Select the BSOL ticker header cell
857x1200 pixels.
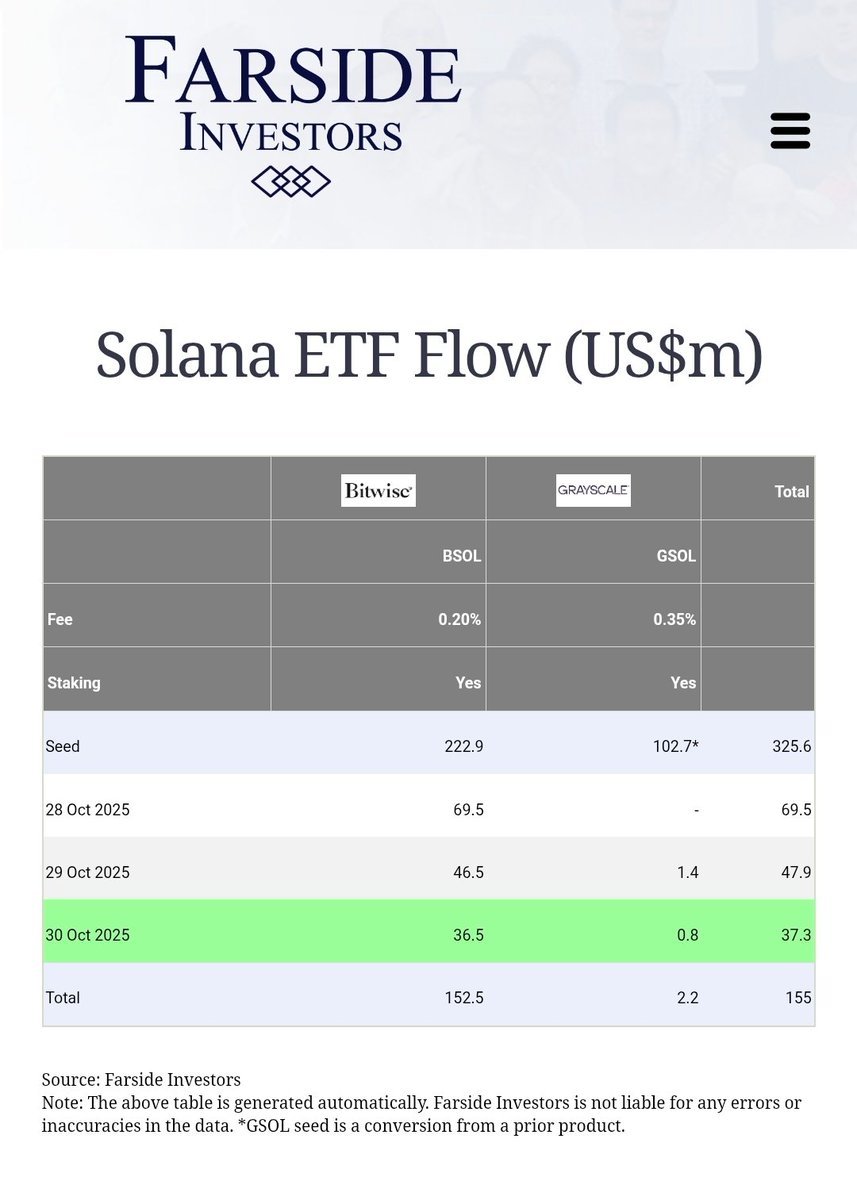point(462,556)
